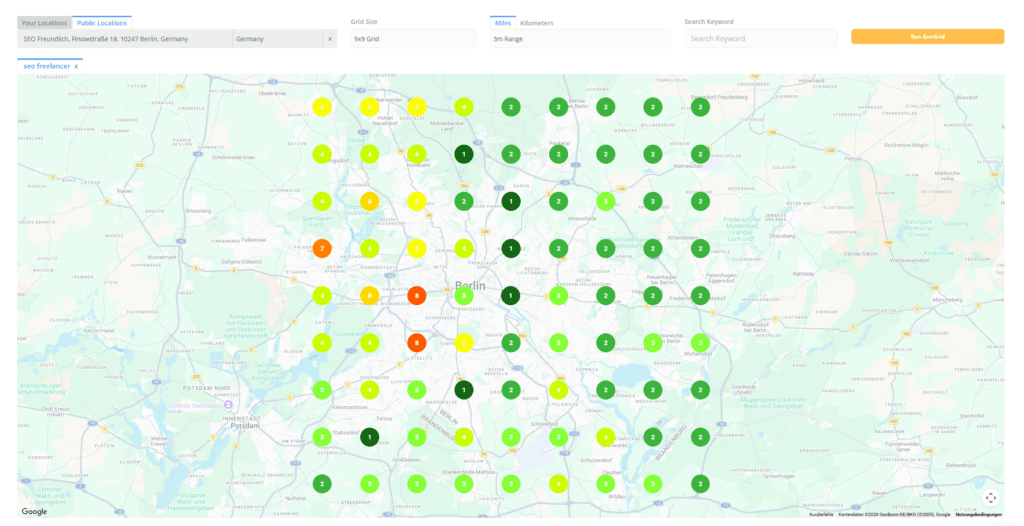Screen dimensions: 1024x526
Task: Click the Google logo on the map
Action: [34, 512]
